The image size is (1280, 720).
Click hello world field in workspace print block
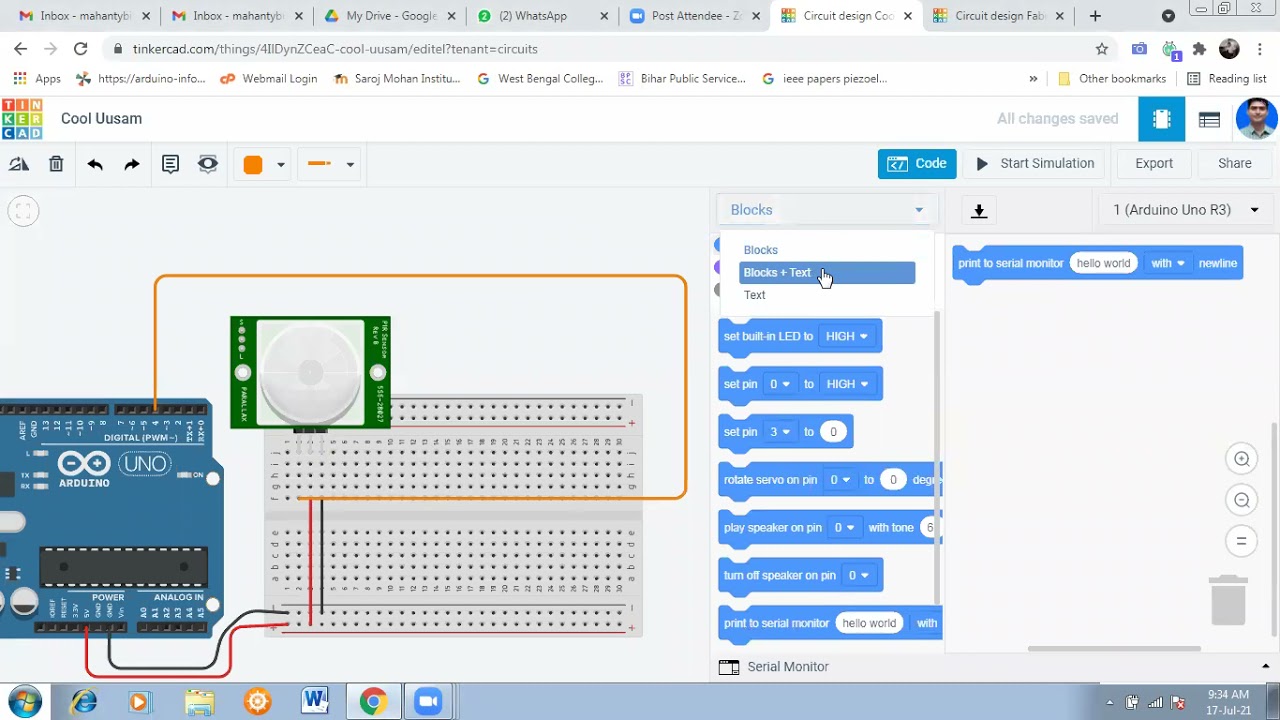(x=1103, y=263)
